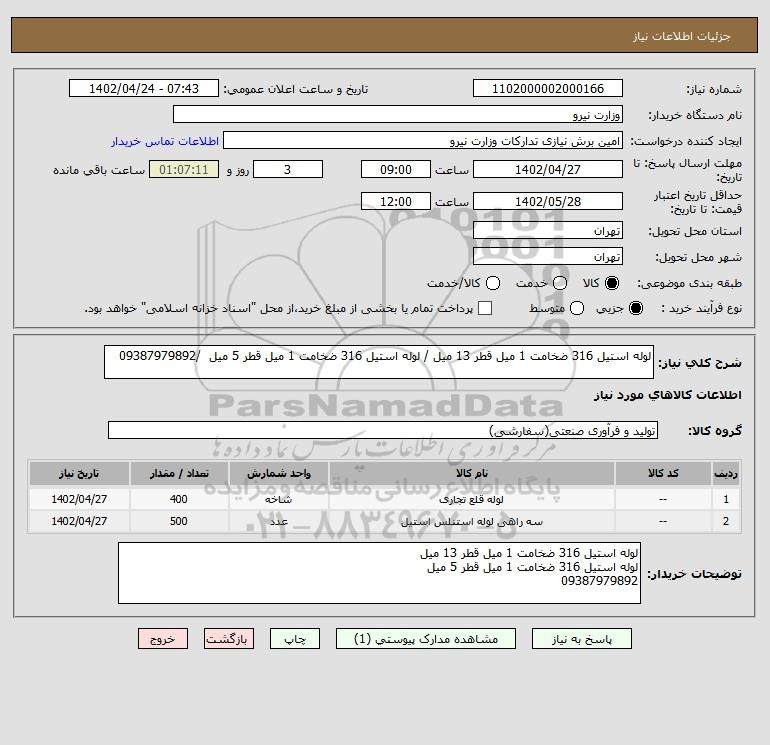
Task: Click the validity time field 12:00
Action: 396,201
